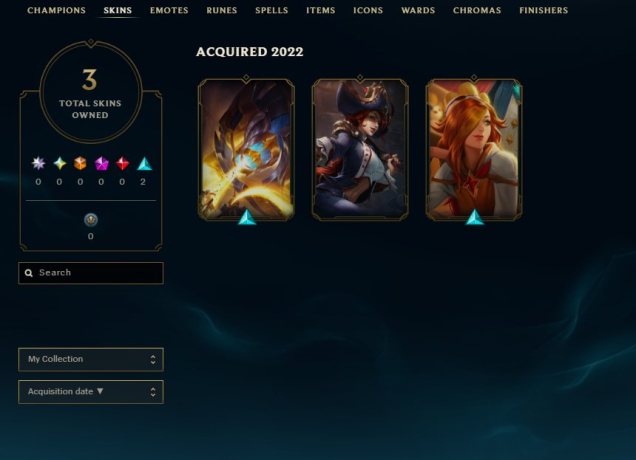636x460 pixels.
Task: Click the orange Legendary rarity gem icon
Action: 80,163
